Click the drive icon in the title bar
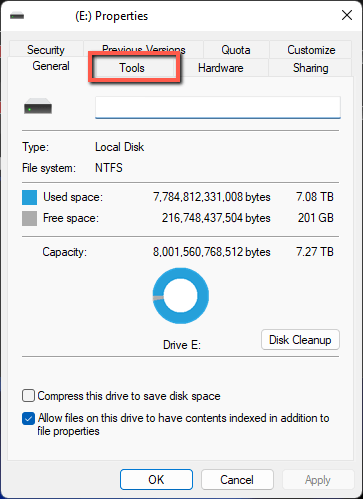This screenshot has width=363, height=499. [x=17, y=16]
